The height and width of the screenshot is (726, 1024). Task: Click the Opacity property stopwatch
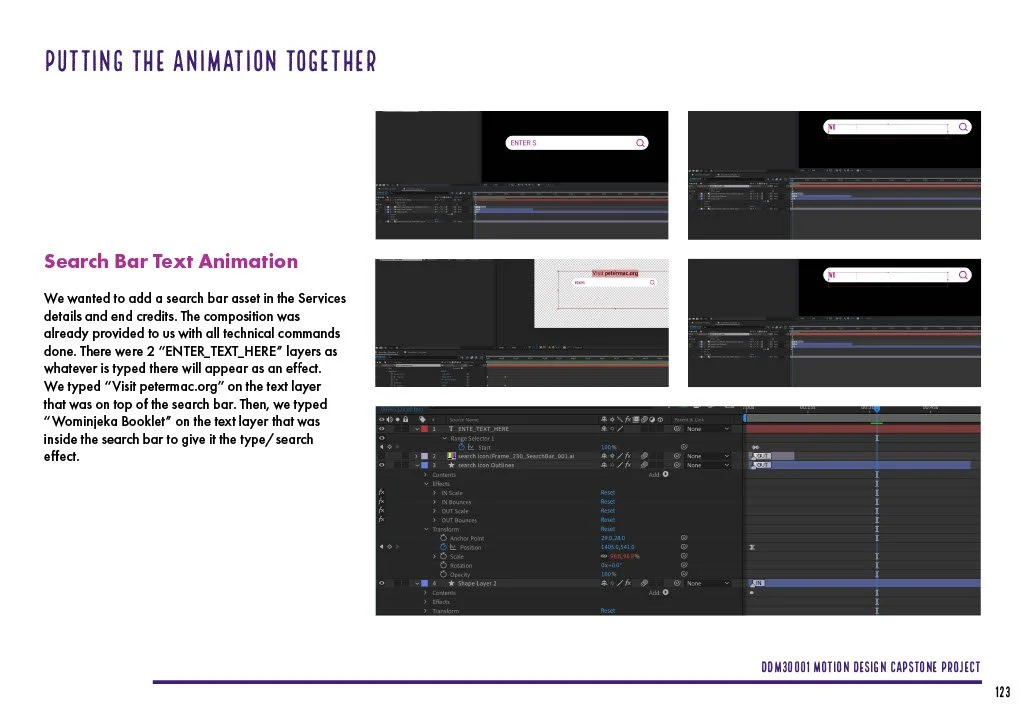[x=443, y=575]
